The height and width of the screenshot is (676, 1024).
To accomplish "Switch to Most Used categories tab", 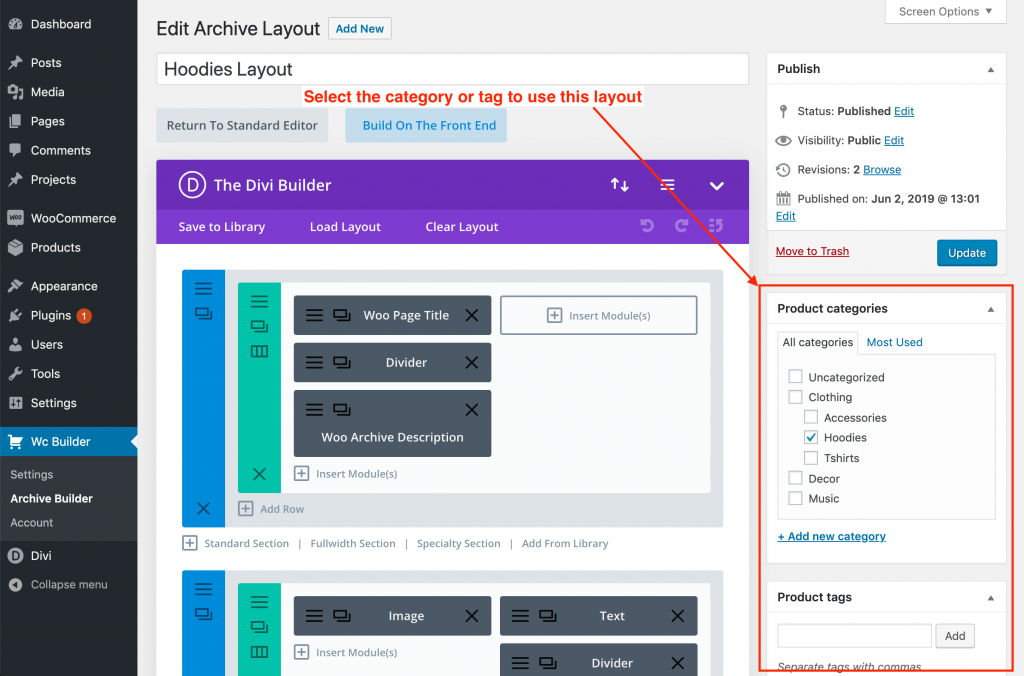I will pyautogui.click(x=894, y=342).
